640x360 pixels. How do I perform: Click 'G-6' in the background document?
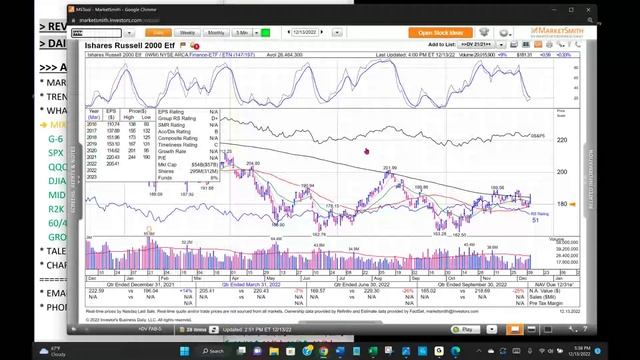[56, 139]
